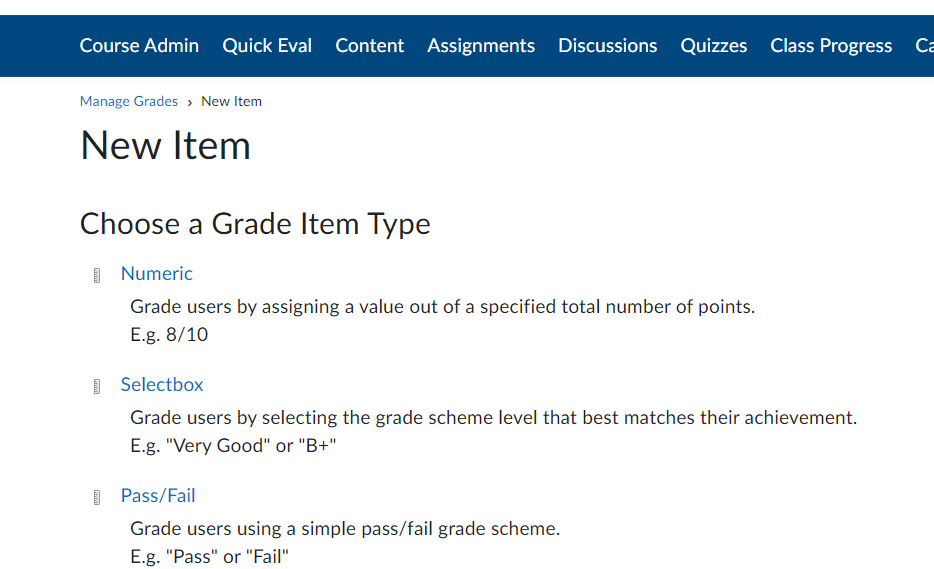
Task: Go back to Manage Grades breadcrumb
Action: (x=129, y=101)
